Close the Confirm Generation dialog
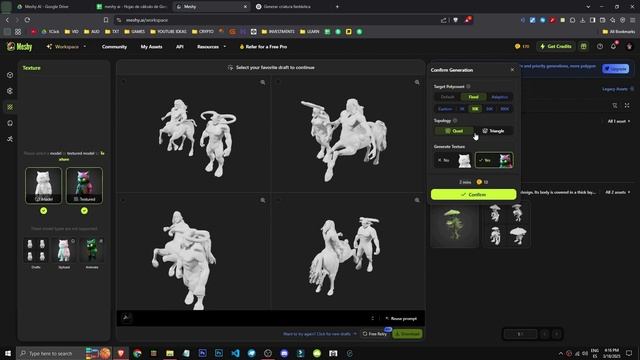Screen dimensions: 640x360 (512, 70)
